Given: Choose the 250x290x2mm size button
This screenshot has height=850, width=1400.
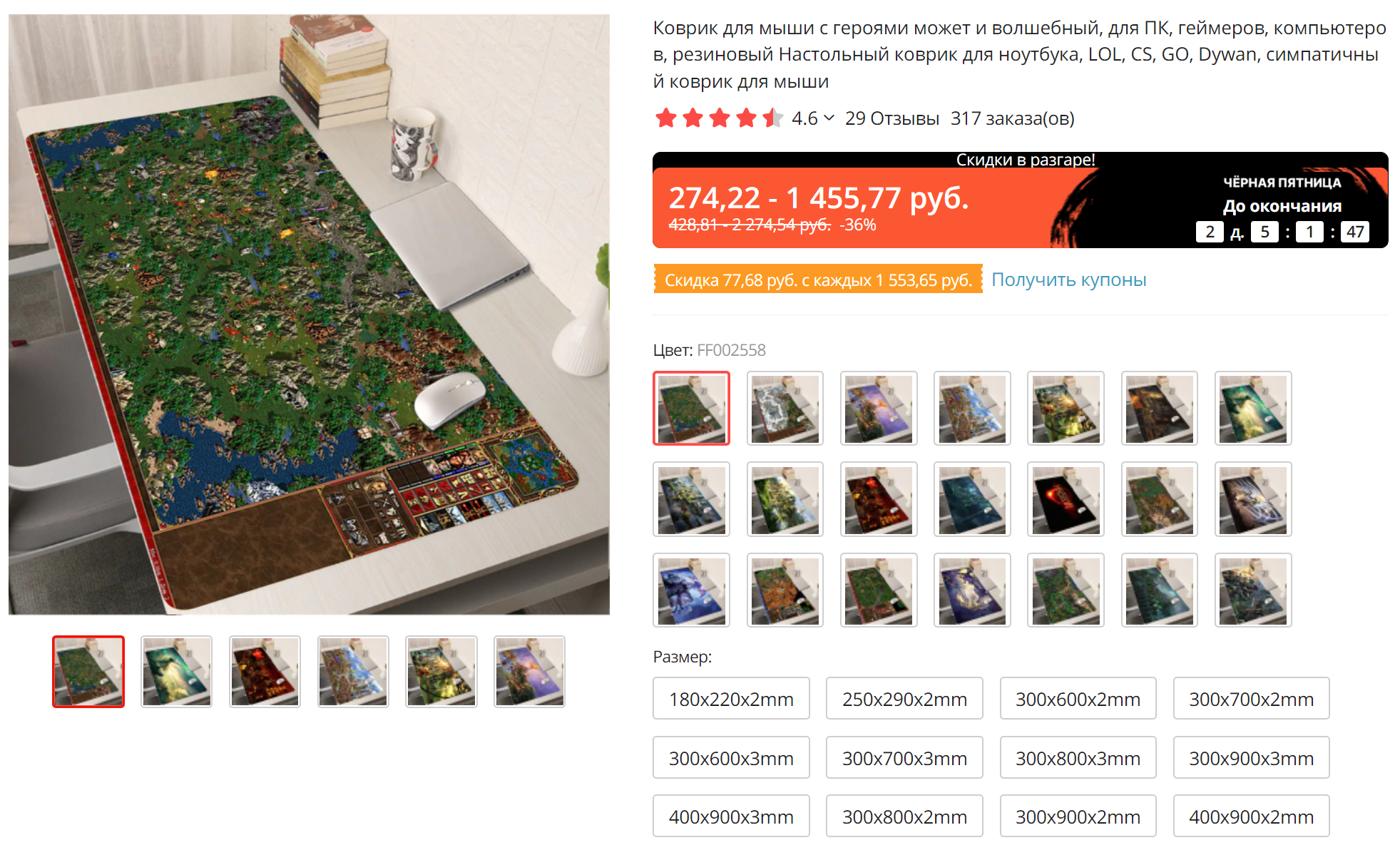Looking at the screenshot, I should click(x=904, y=699).
